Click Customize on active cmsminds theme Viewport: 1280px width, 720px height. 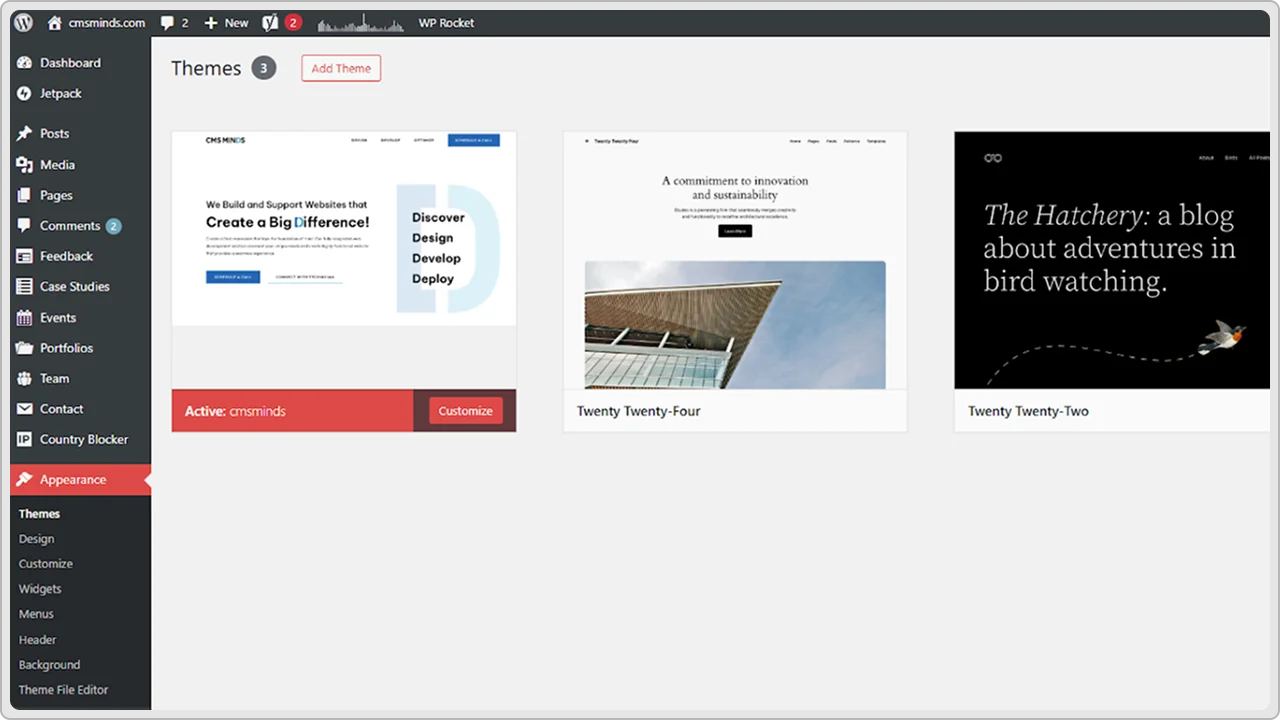pyautogui.click(x=466, y=411)
